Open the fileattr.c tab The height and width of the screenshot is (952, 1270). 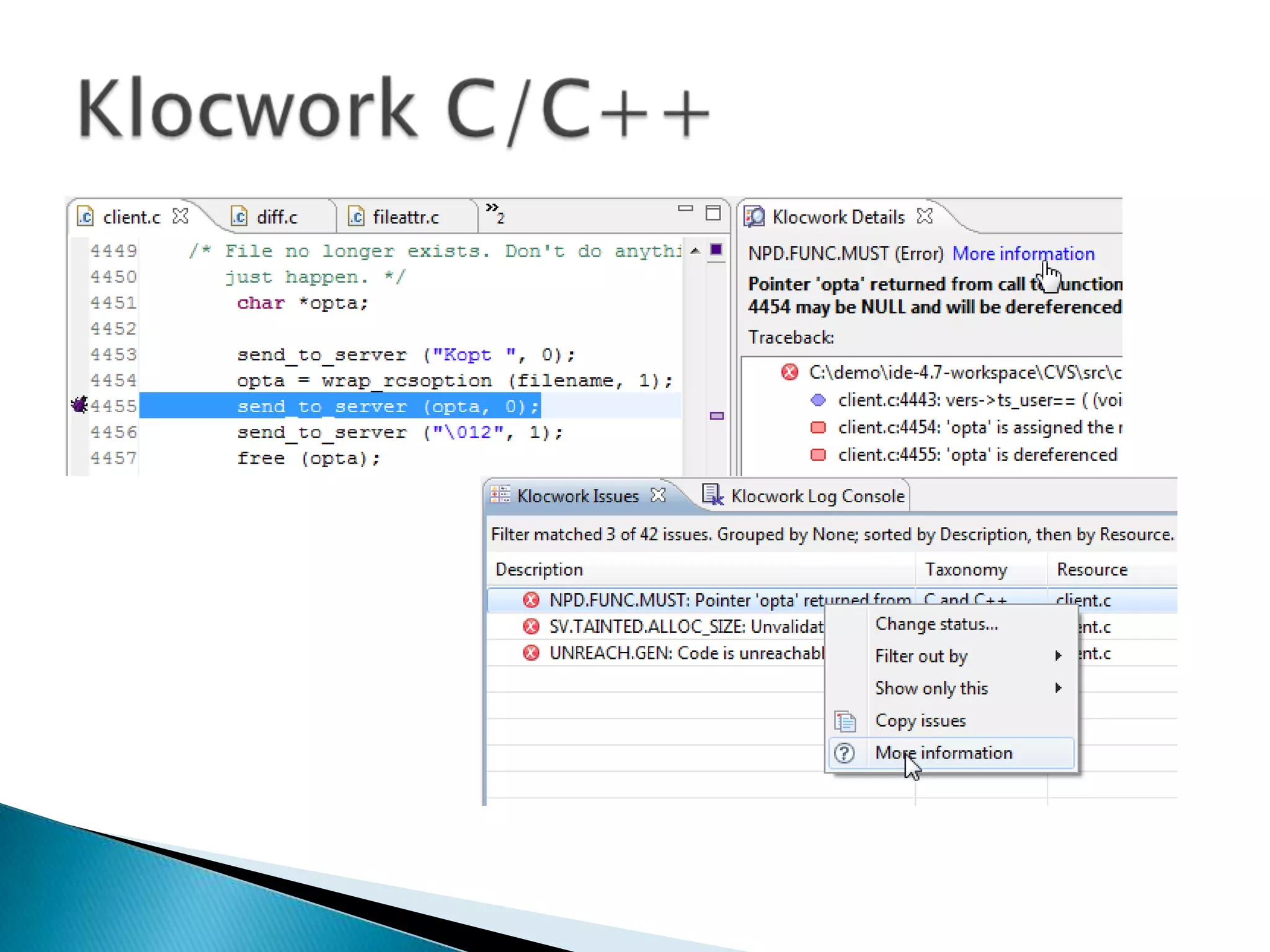[x=405, y=217]
